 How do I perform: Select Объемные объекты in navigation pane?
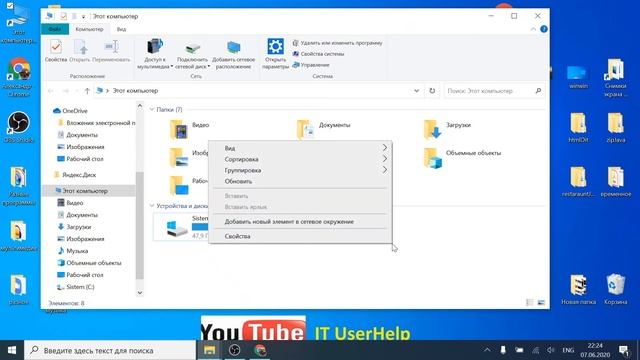pos(90,263)
